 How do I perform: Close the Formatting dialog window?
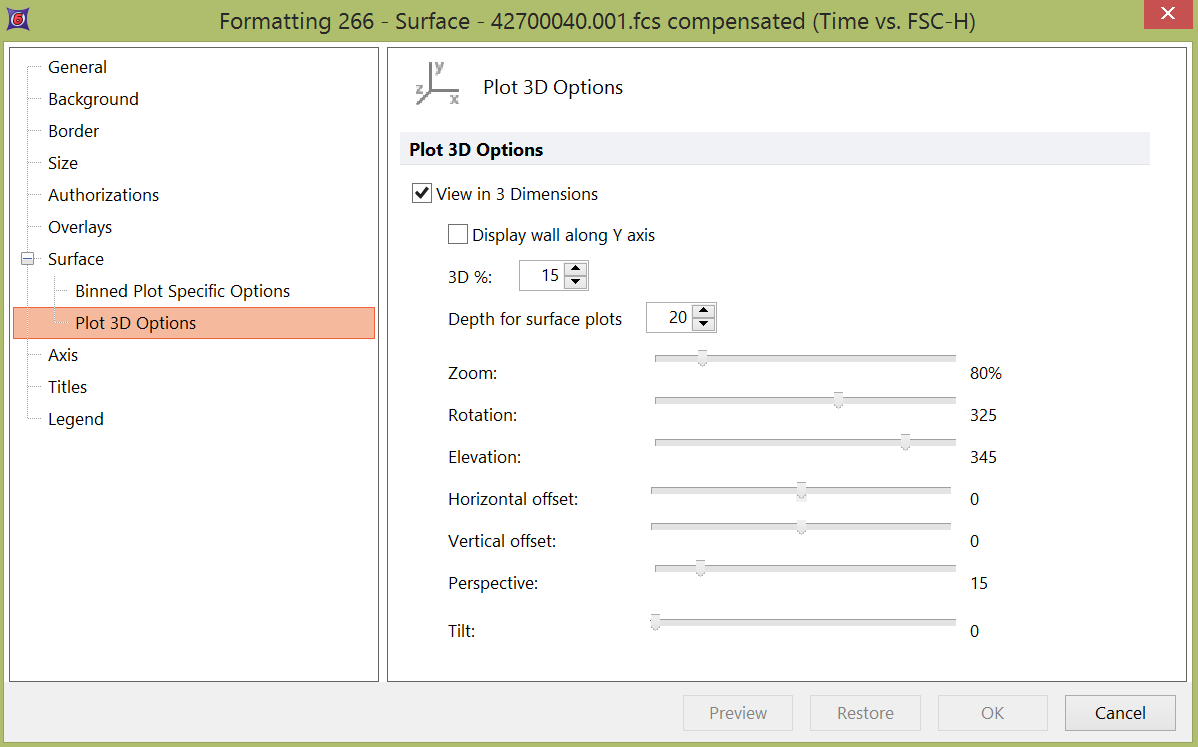click(1165, 14)
